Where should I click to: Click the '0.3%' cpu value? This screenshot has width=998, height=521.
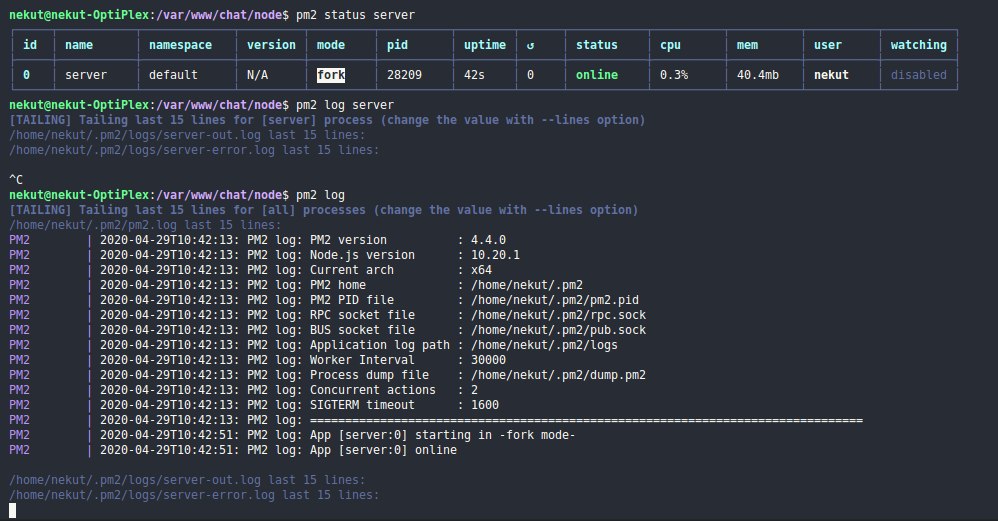tap(674, 75)
